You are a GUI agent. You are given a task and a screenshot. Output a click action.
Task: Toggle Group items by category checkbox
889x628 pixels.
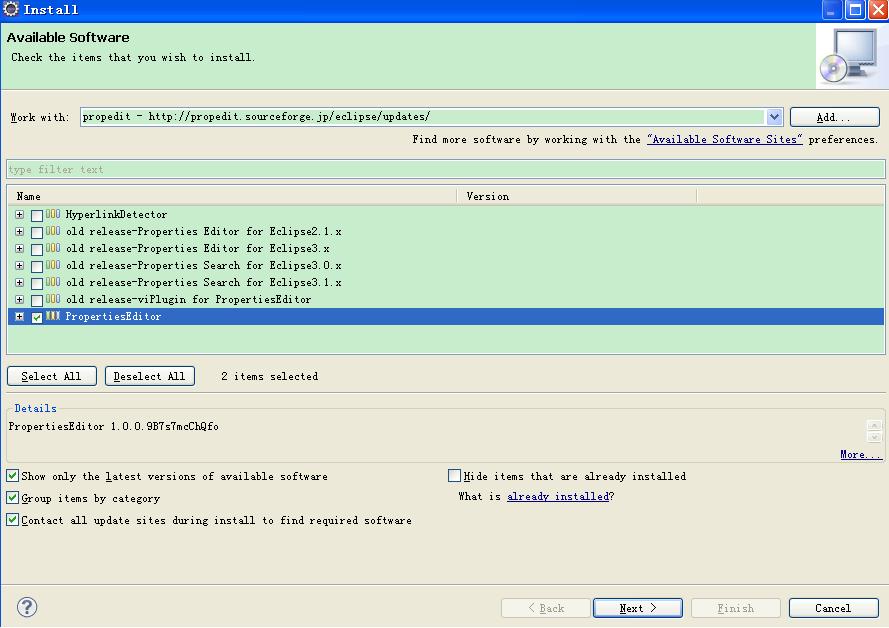[12, 498]
